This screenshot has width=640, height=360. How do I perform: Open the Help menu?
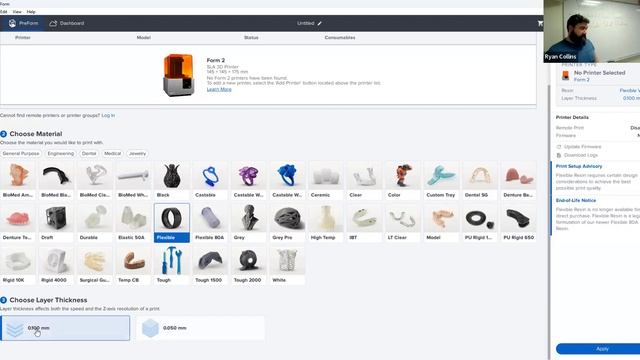31,12
